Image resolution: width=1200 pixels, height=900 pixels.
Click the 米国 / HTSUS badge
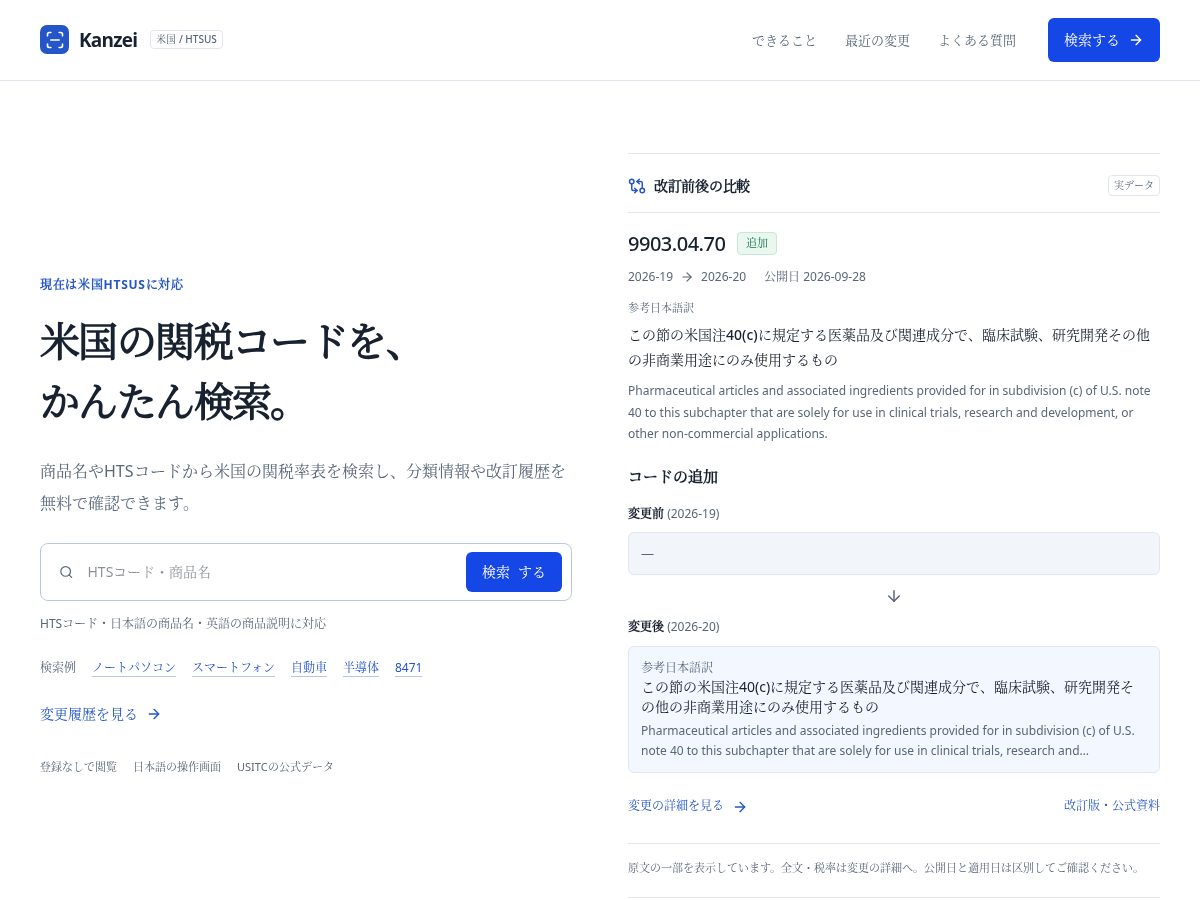pos(186,39)
